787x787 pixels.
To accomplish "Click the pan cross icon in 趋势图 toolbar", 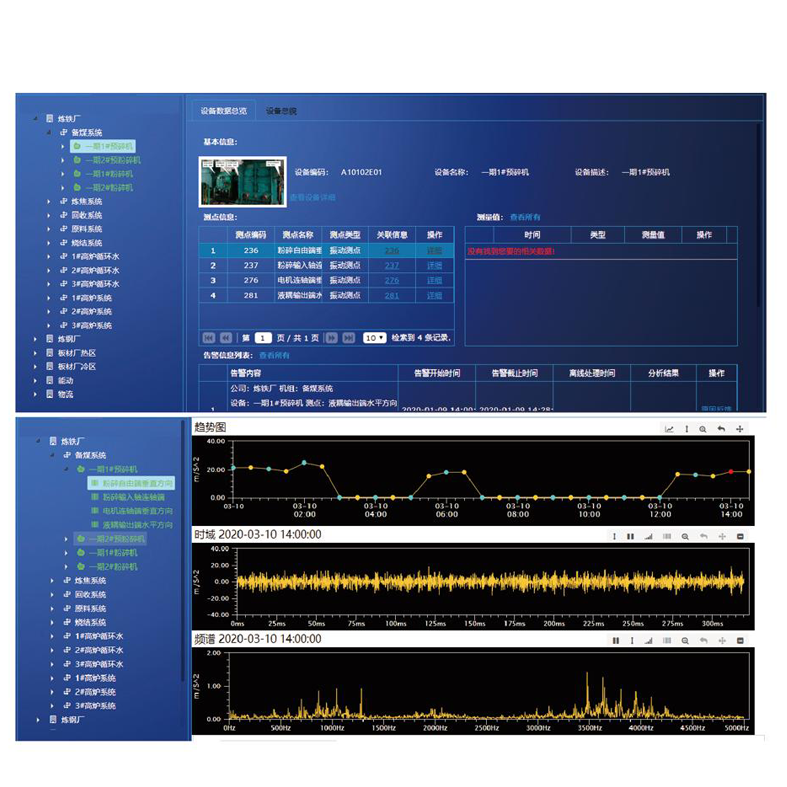I will (740, 428).
